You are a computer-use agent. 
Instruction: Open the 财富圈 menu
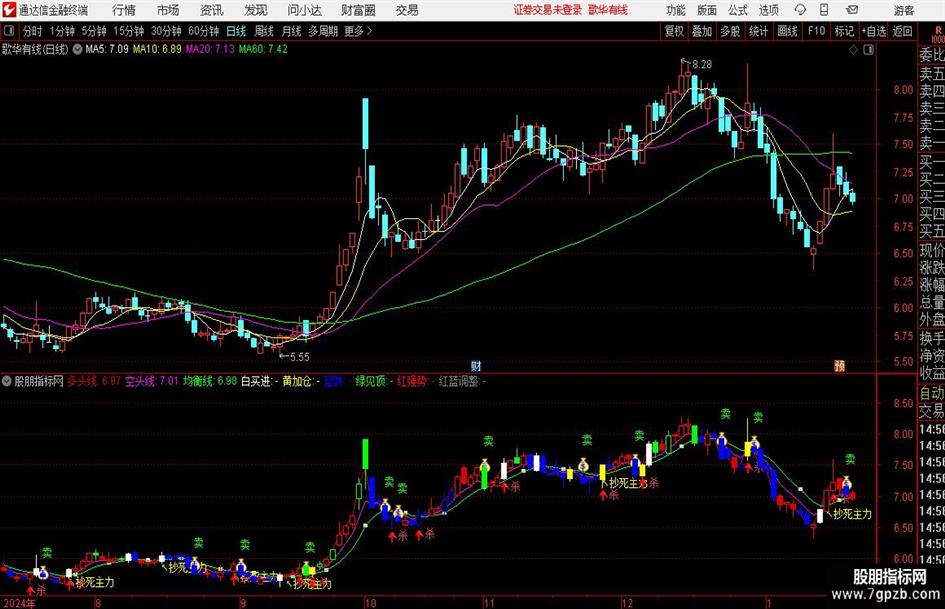click(x=358, y=10)
